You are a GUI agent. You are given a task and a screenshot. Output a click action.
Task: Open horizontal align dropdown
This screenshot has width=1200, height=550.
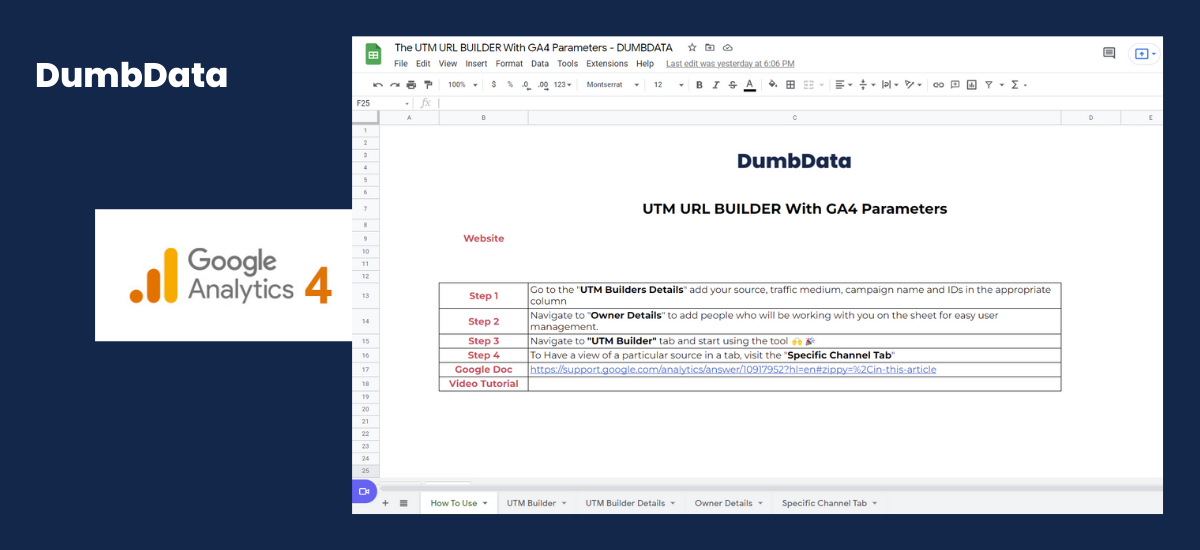click(843, 85)
